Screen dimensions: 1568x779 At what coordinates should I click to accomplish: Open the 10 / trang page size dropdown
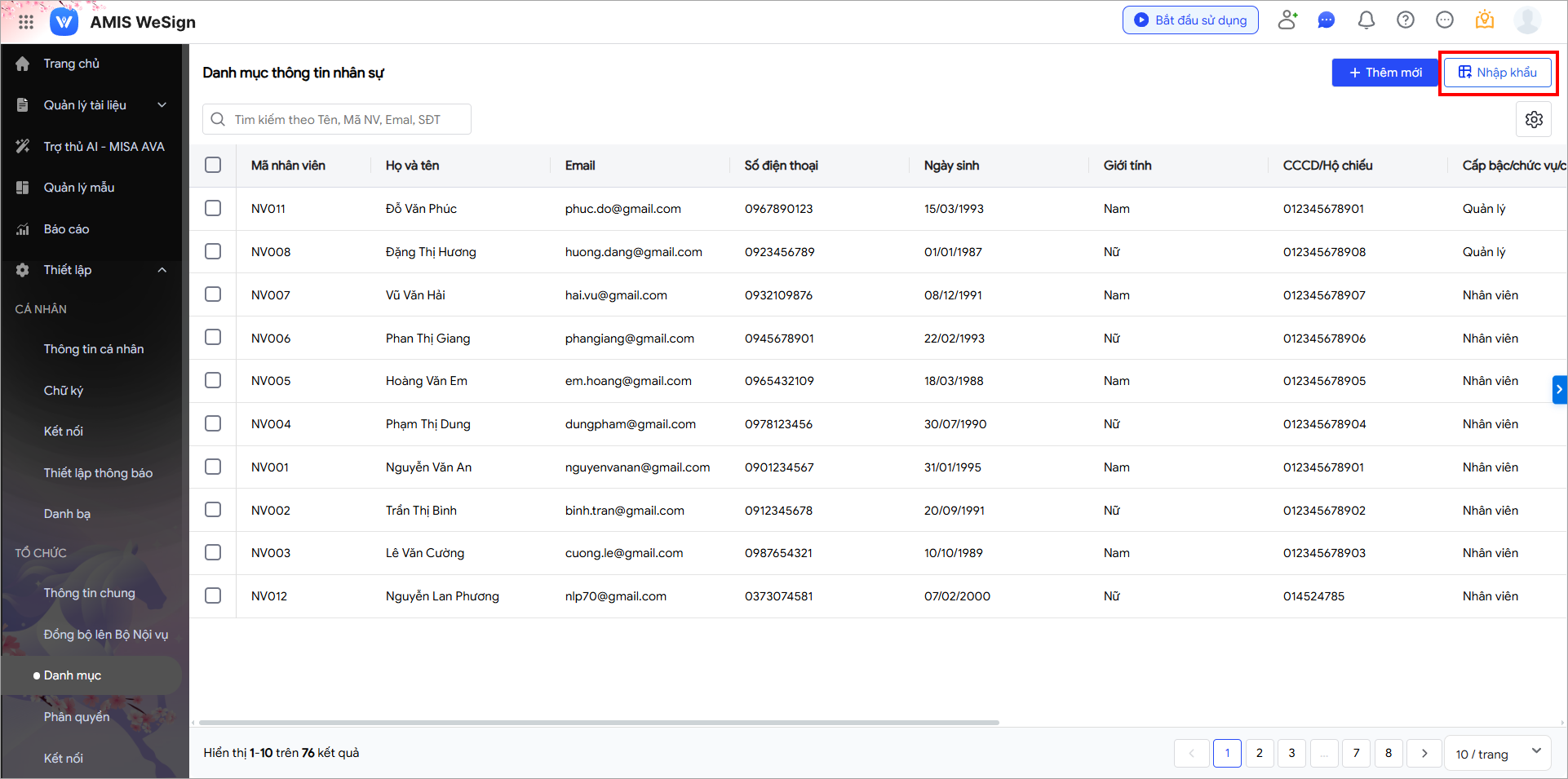coord(1498,754)
